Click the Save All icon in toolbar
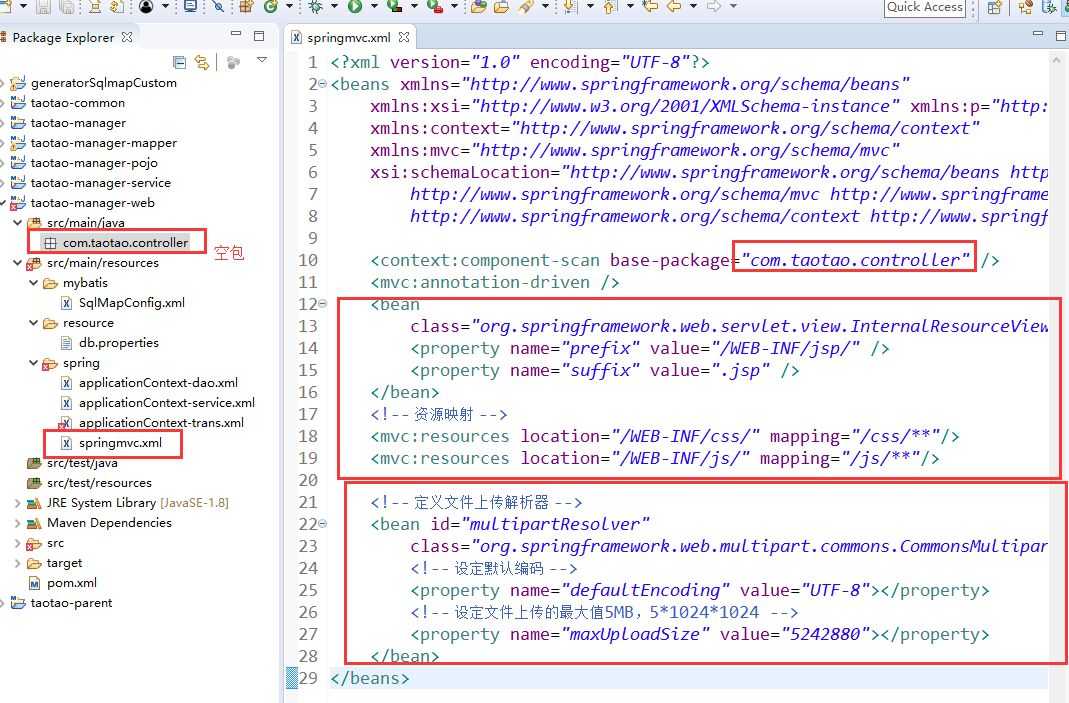 [x=67, y=7]
